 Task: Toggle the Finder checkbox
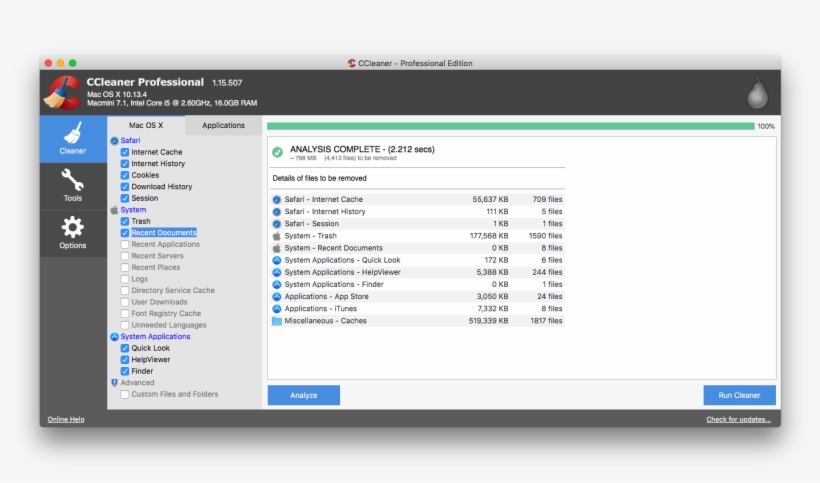click(x=124, y=371)
